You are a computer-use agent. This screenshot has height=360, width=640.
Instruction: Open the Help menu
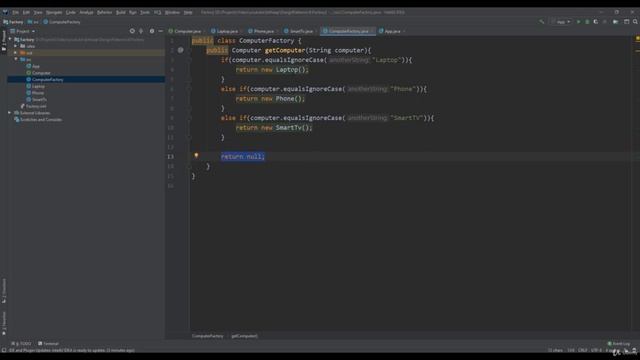(x=188, y=12)
